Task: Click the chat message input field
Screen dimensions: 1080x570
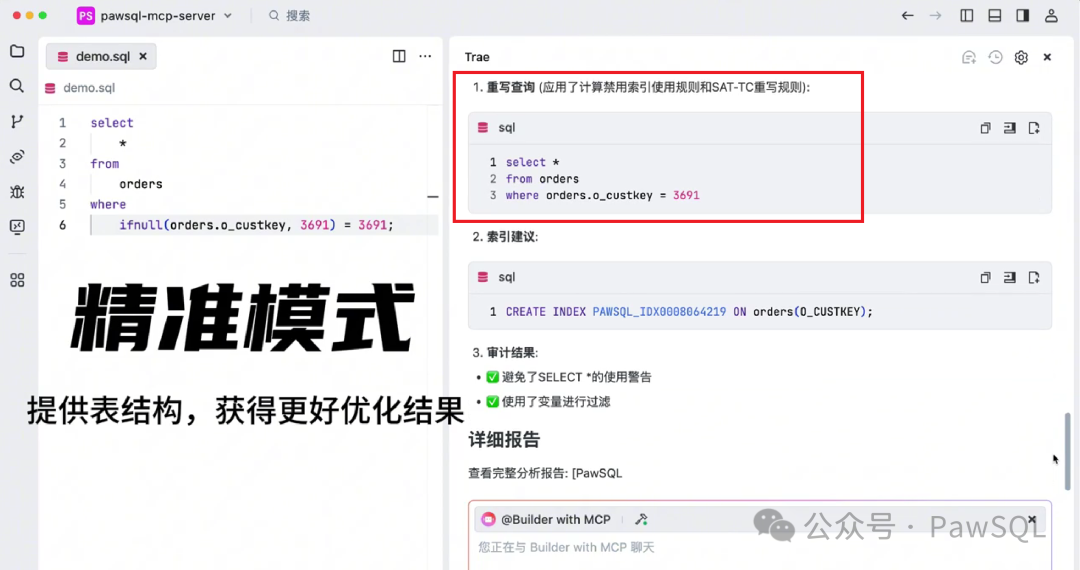Action: 760,549
